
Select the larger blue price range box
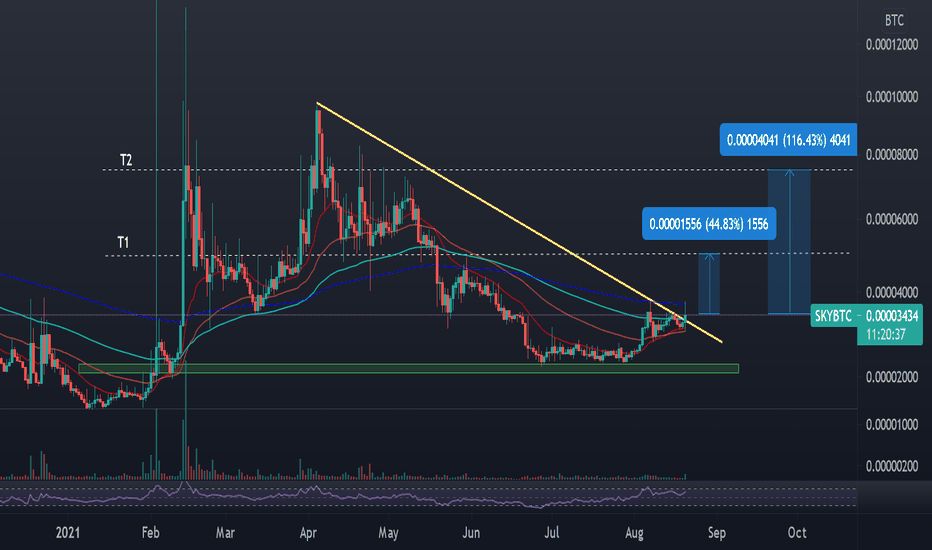789,242
